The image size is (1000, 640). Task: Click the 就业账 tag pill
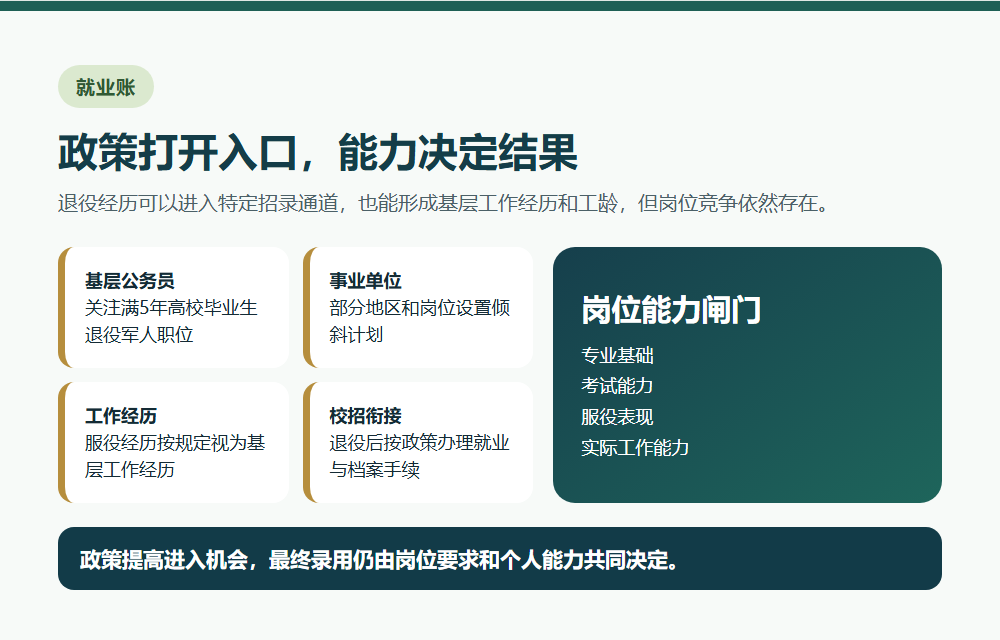click(106, 87)
